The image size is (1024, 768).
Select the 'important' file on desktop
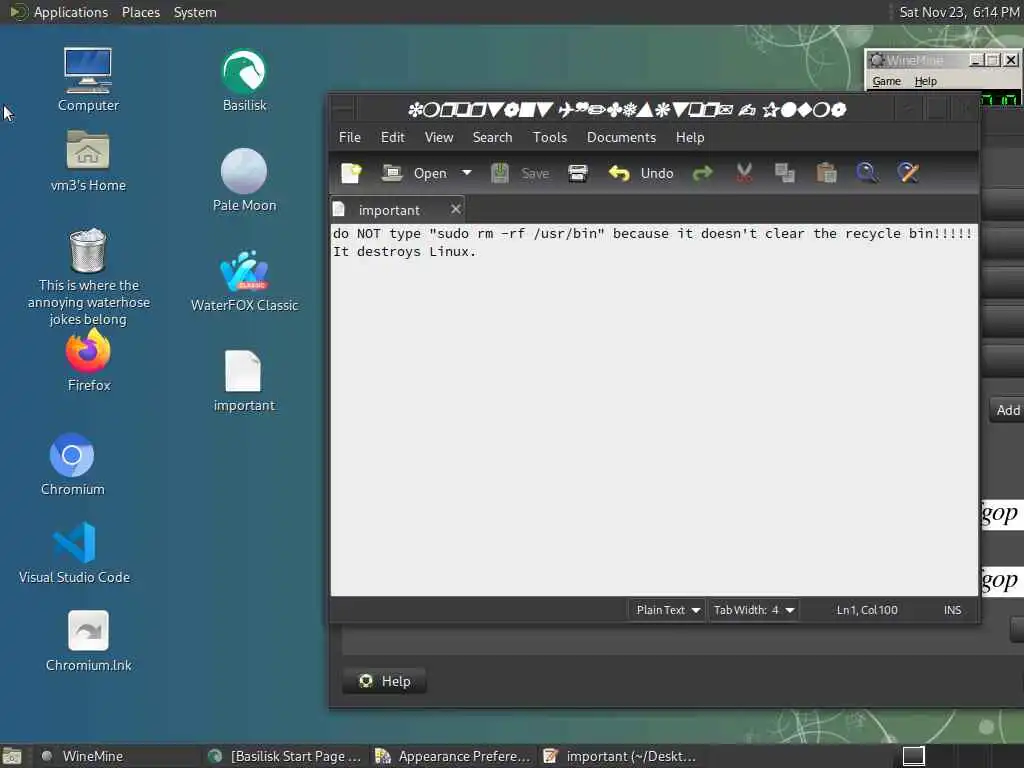click(244, 381)
